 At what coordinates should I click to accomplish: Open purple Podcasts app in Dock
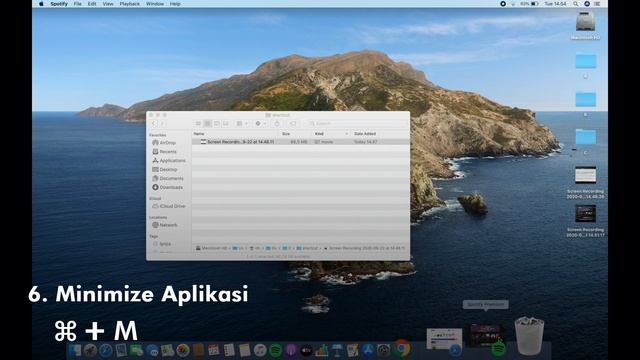(291, 350)
